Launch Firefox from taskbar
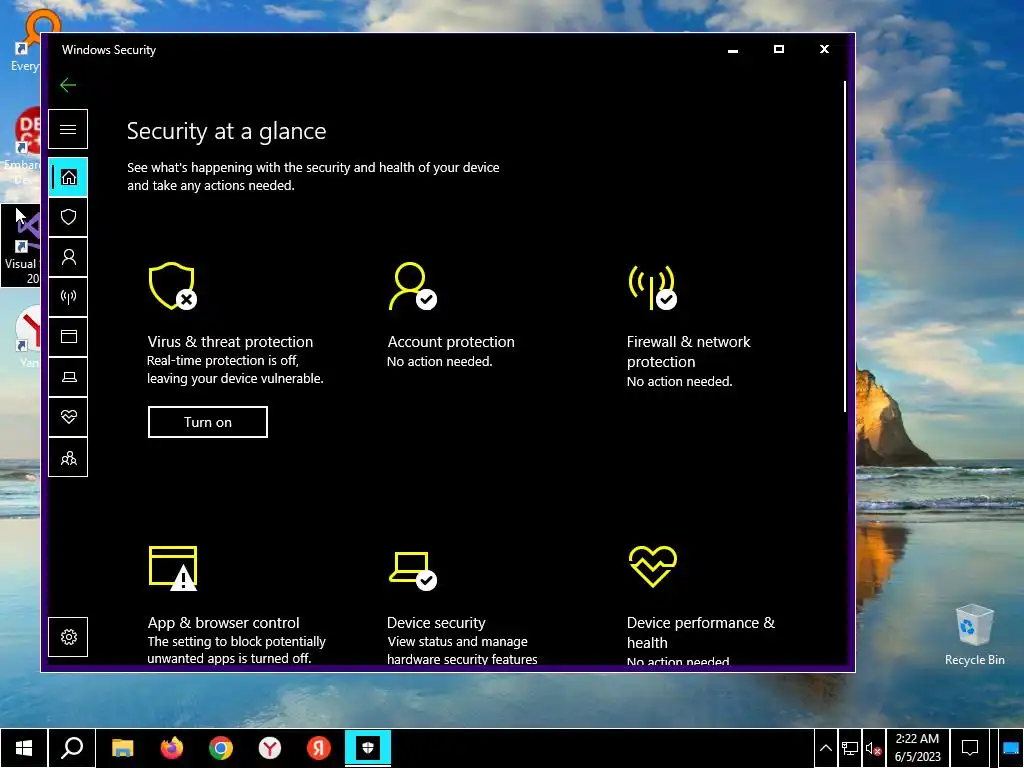The height and width of the screenshot is (768, 1024). click(x=172, y=748)
